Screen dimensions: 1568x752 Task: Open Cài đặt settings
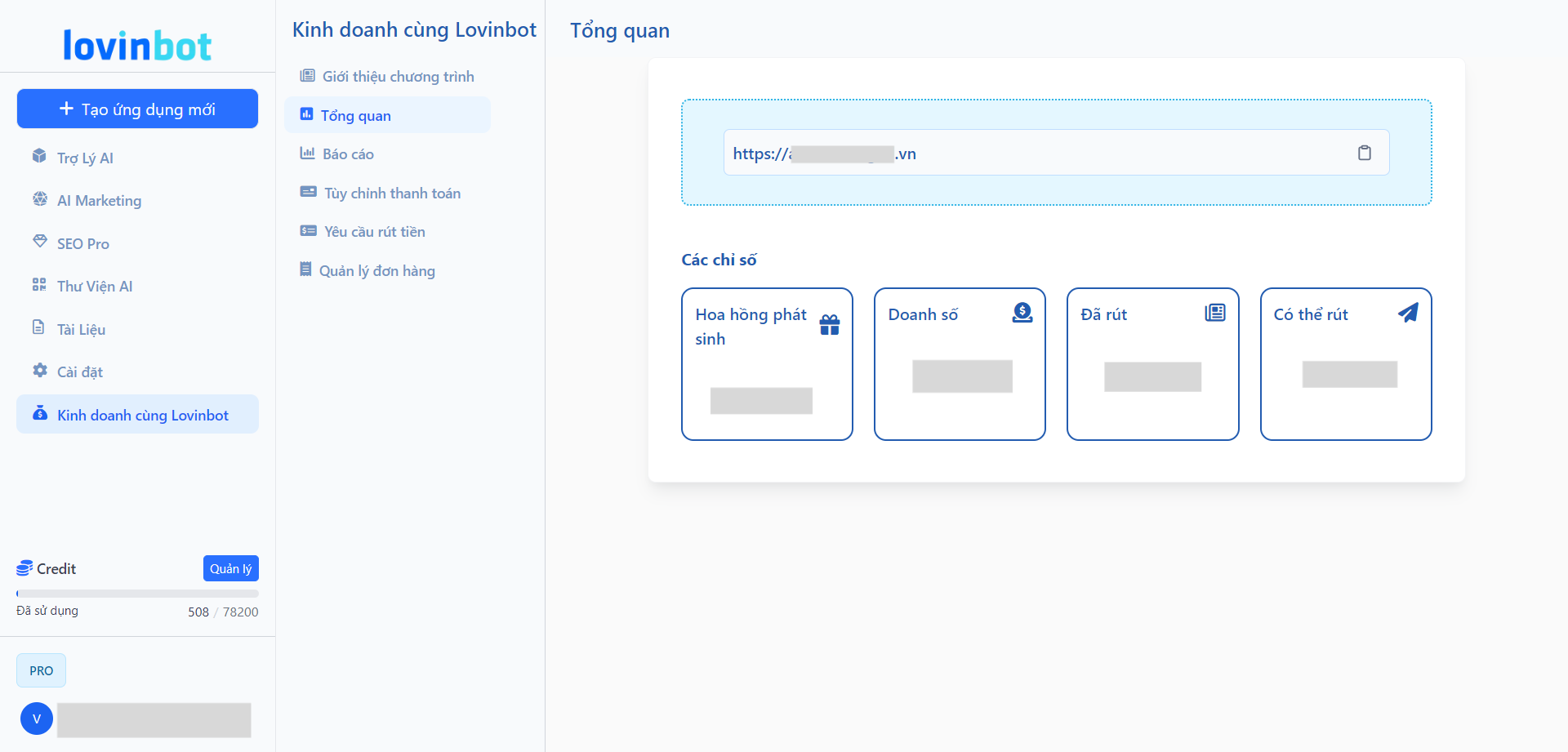pos(137,372)
